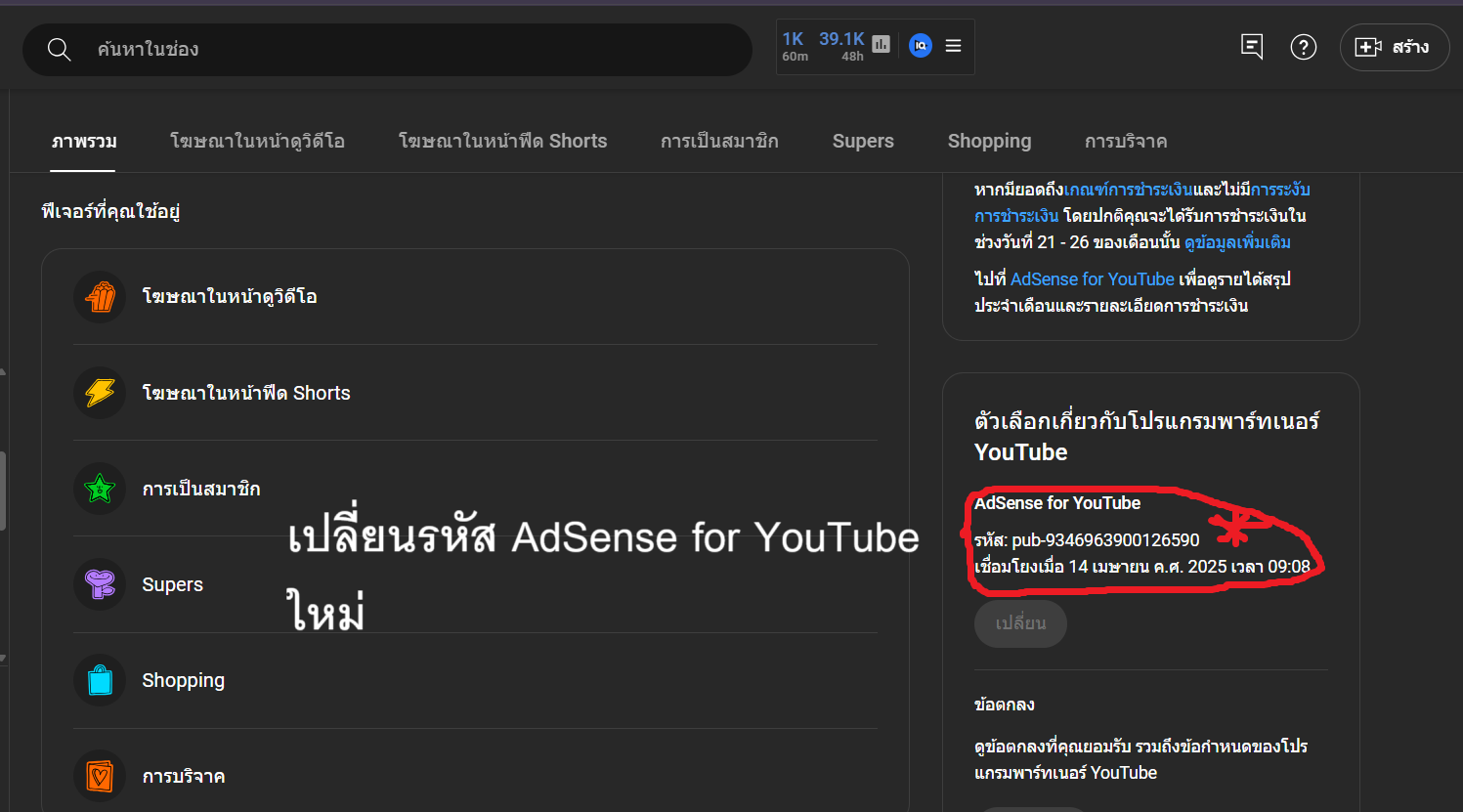Click the search magnifier icon
This screenshot has width=1463, height=812.
59,49
